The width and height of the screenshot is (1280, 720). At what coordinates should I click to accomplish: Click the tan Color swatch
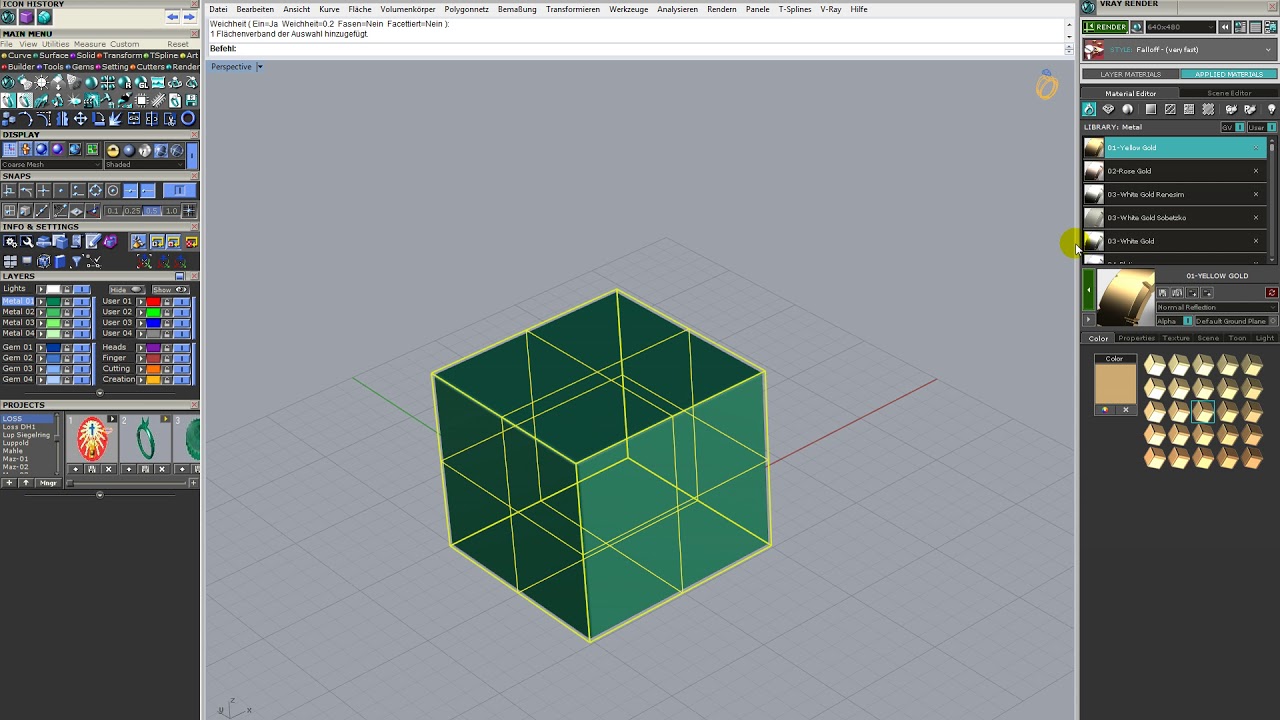coord(1115,383)
